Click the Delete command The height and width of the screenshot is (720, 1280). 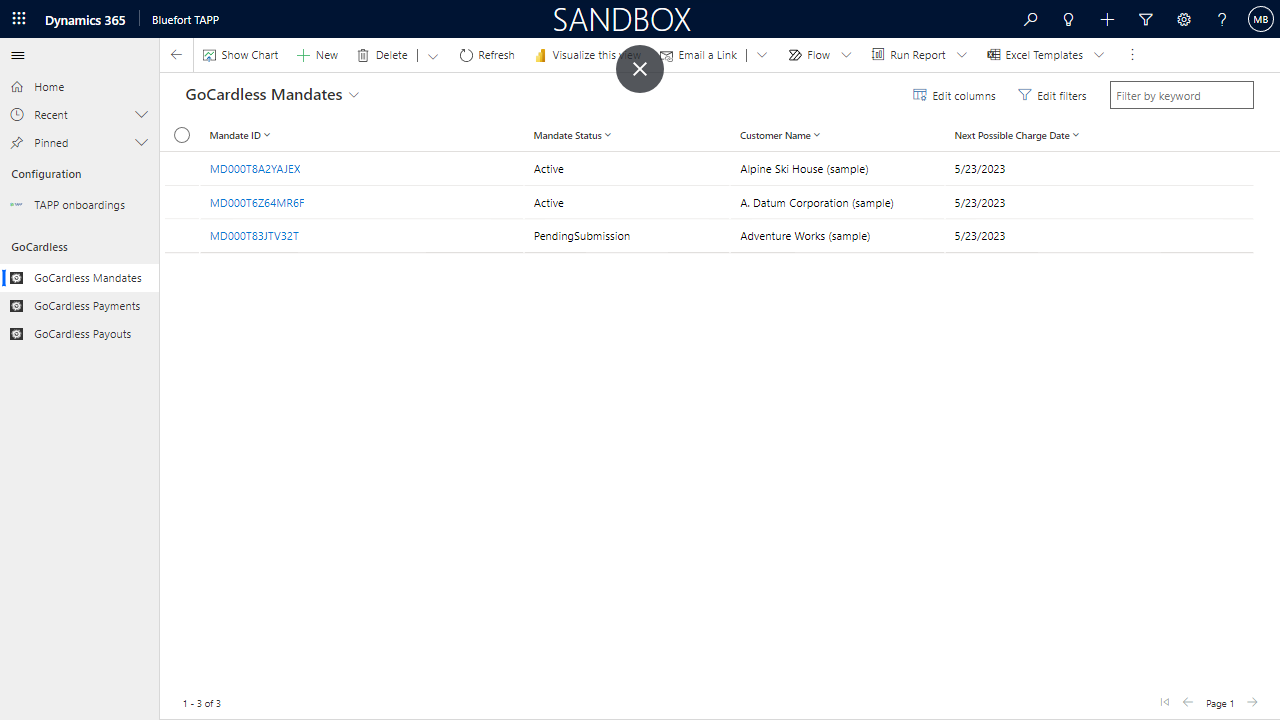[382, 55]
